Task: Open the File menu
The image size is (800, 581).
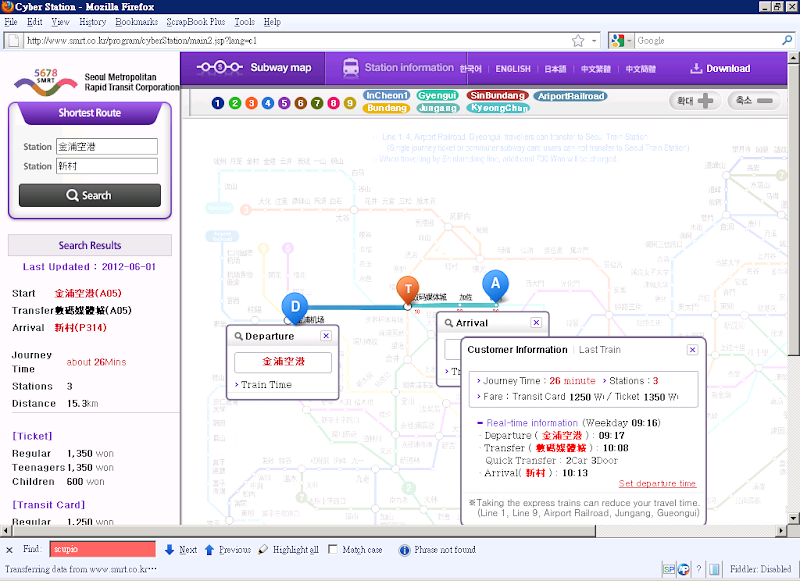Action: [11, 22]
